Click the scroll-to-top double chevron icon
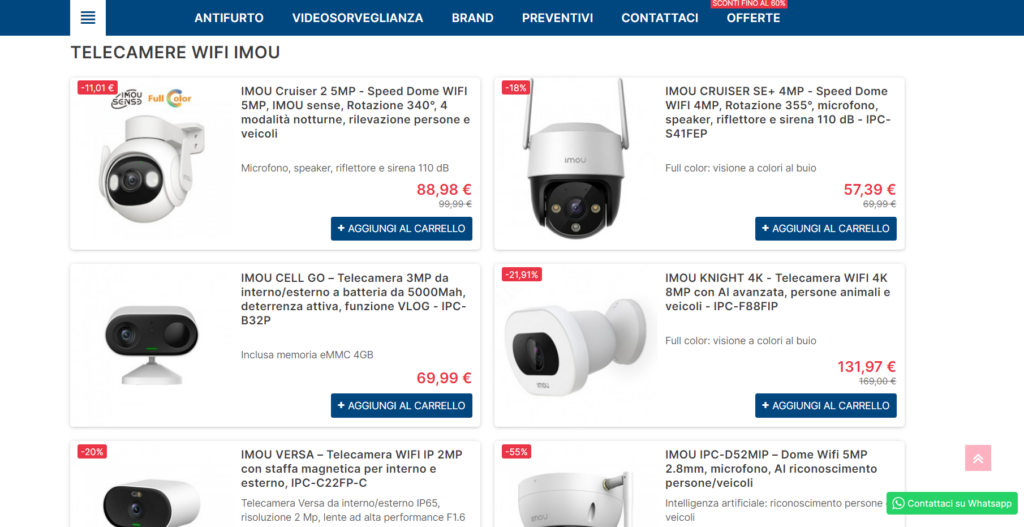The height and width of the screenshot is (527, 1024). tap(978, 458)
